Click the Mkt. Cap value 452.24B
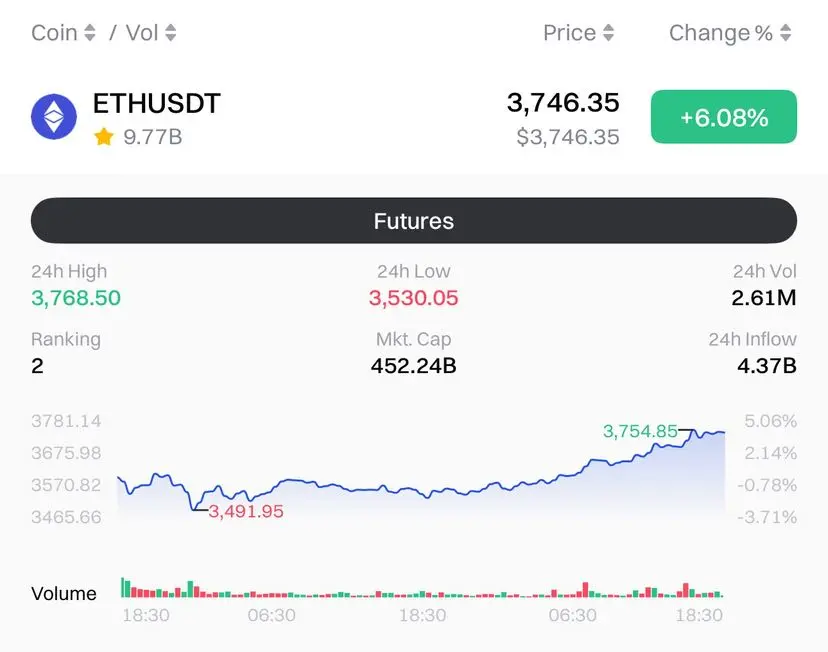This screenshot has height=652, width=828. point(413,365)
